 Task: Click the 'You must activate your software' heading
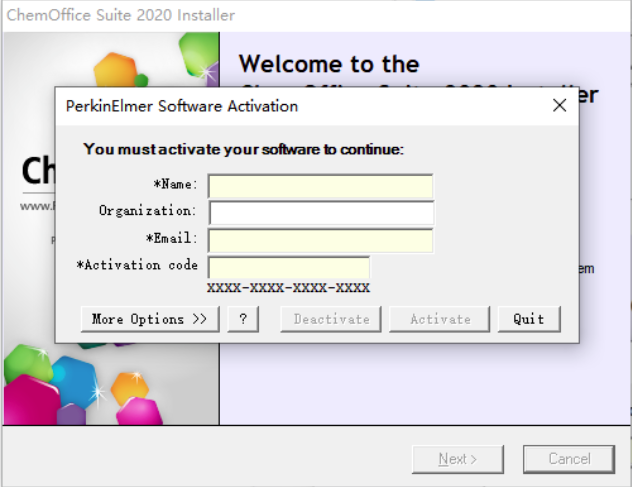(243, 150)
